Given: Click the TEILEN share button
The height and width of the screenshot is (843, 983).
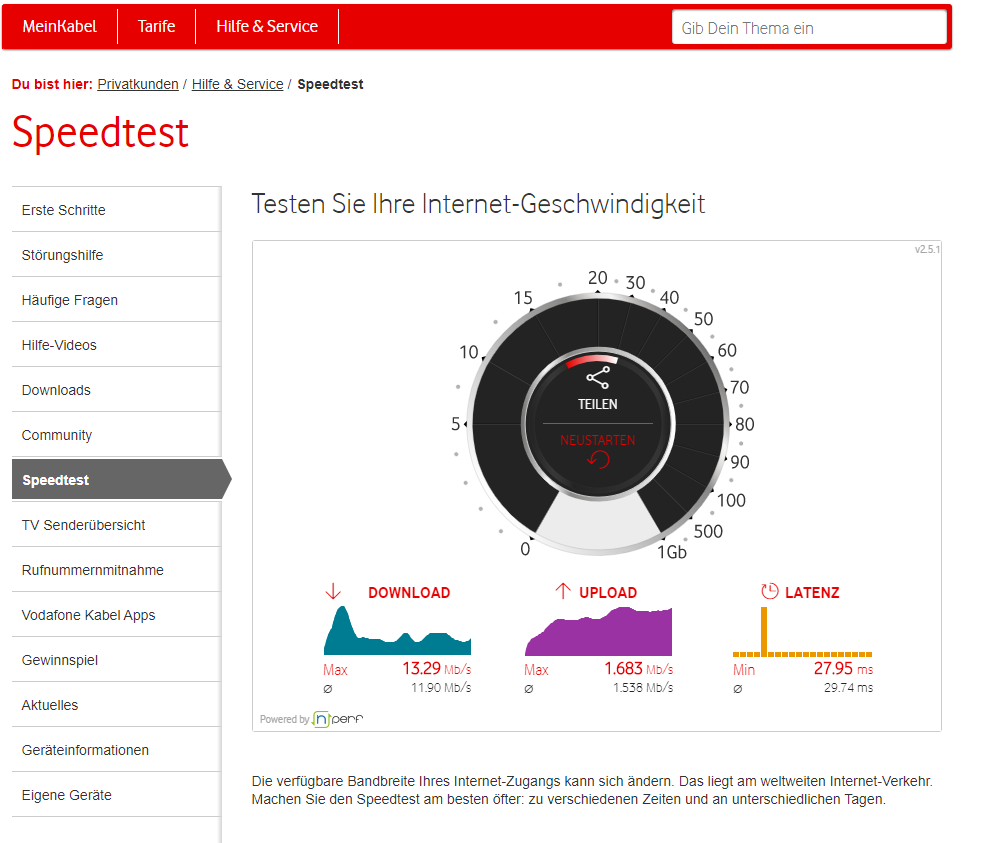Looking at the screenshot, I should tap(597, 404).
